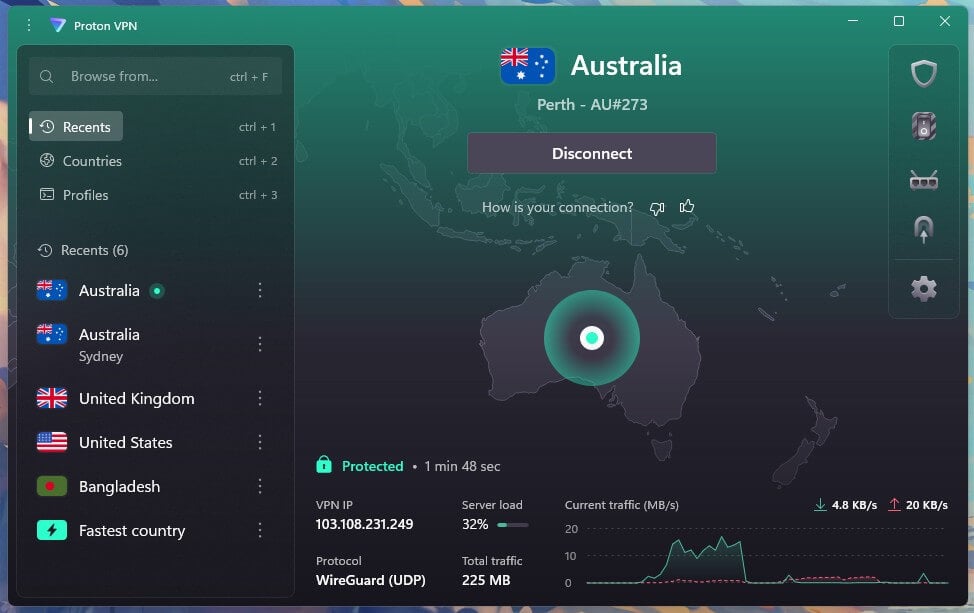The height and width of the screenshot is (613, 974).
Task: Click the search magnifier icon
Action: coord(47,76)
